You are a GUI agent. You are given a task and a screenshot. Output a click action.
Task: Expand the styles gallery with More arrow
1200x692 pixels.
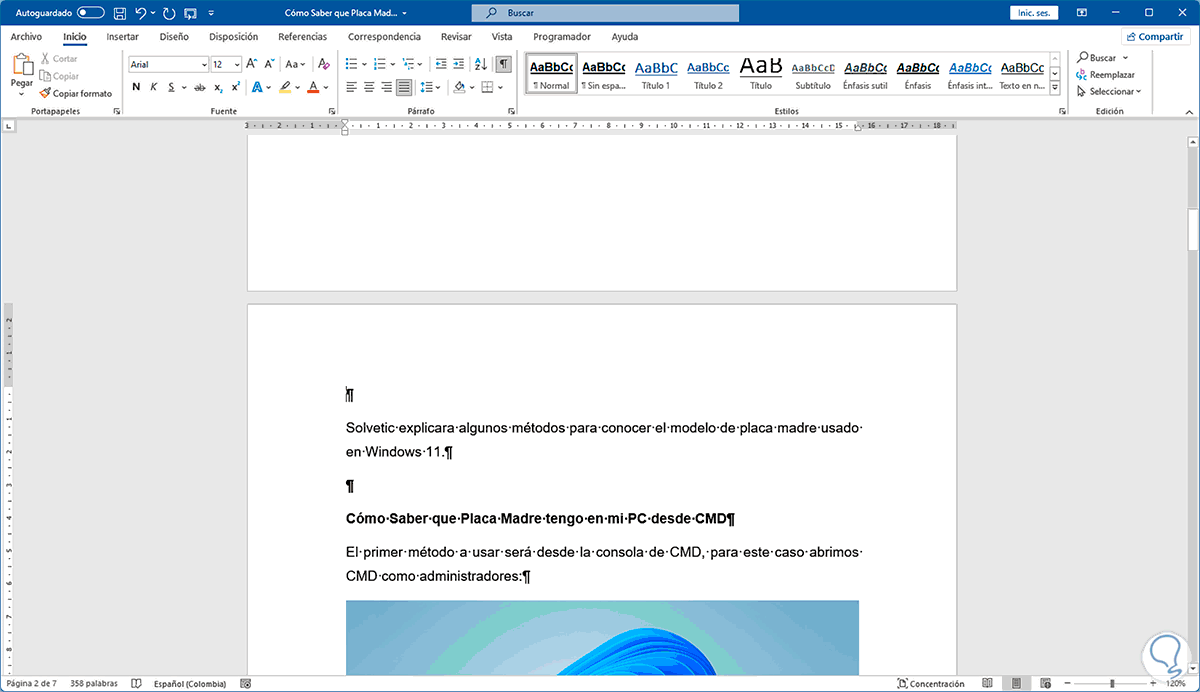[1055, 88]
